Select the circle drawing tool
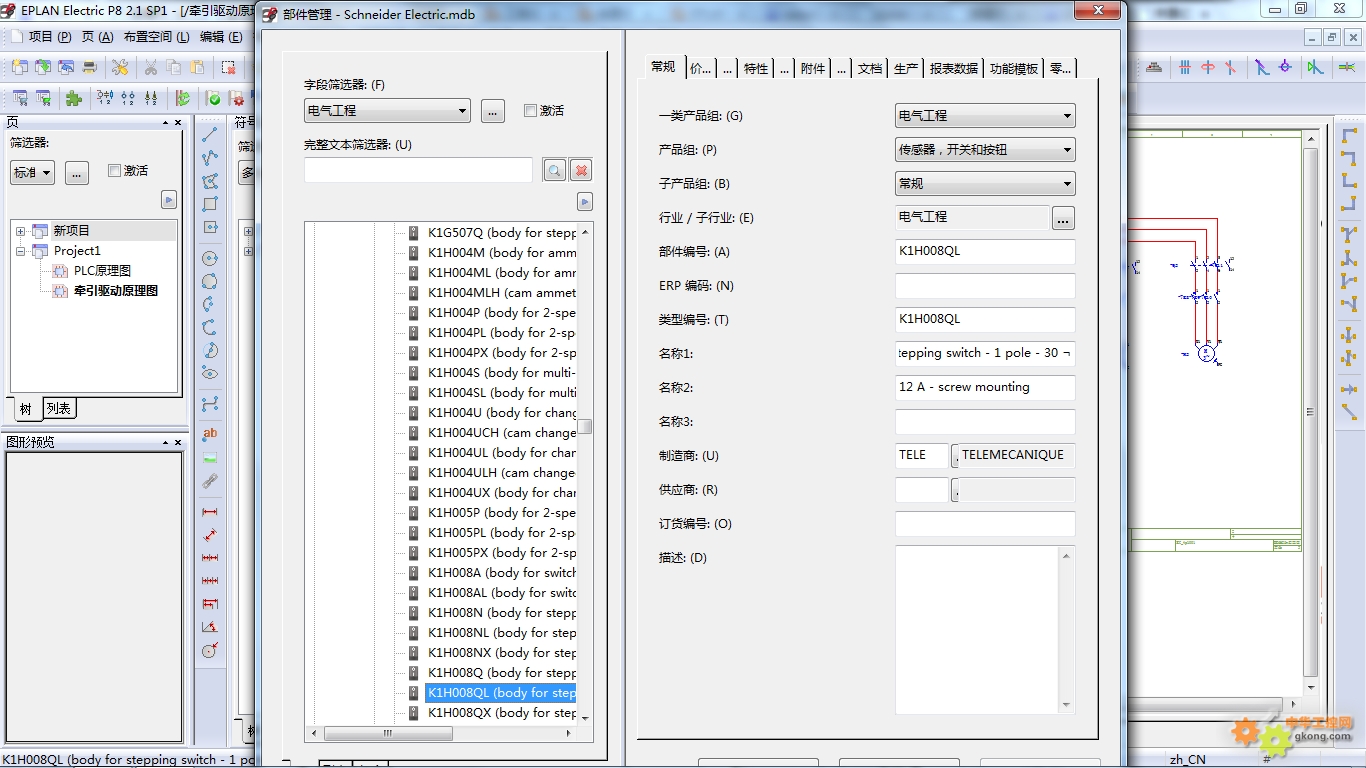The image size is (1366, 768). click(210, 257)
